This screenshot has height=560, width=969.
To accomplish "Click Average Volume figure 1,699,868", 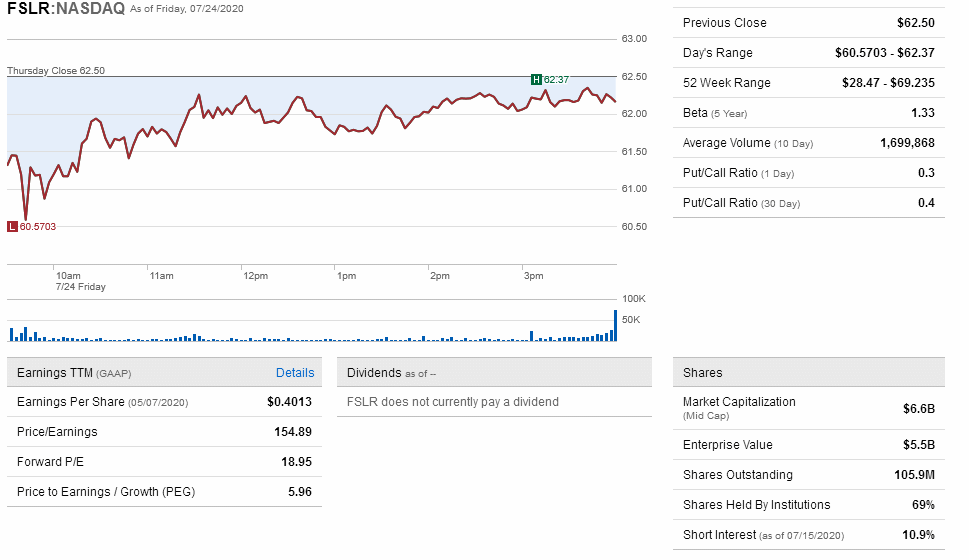I will point(907,143).
